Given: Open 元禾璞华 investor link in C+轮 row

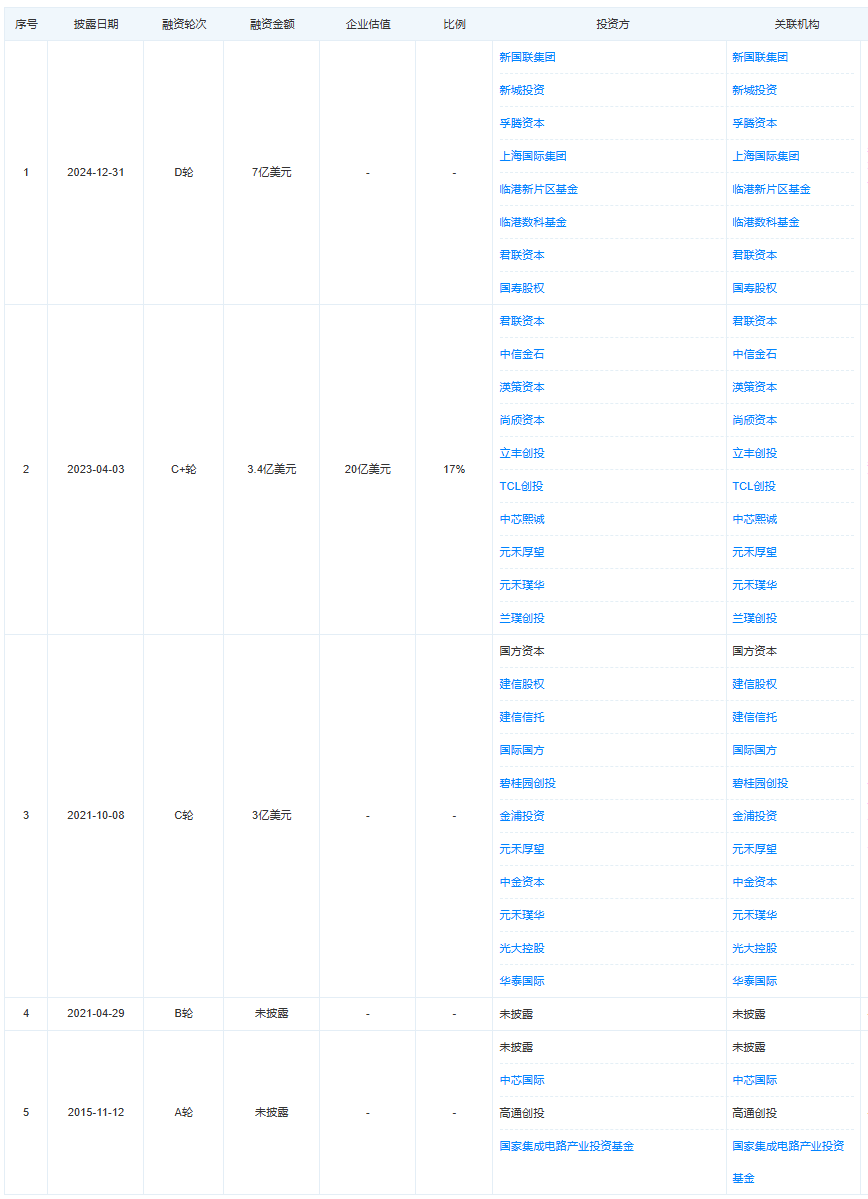Looking at the screenshot, I should coord(522,585).
